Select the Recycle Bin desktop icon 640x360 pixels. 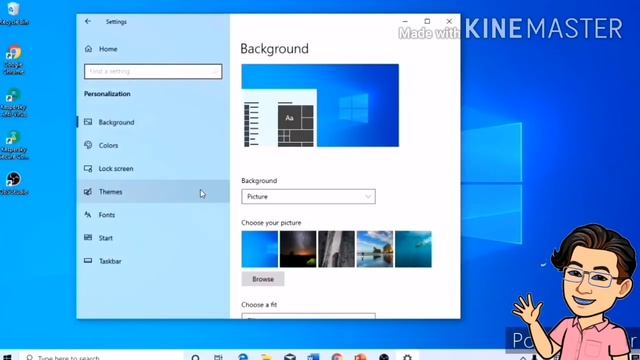13,13
